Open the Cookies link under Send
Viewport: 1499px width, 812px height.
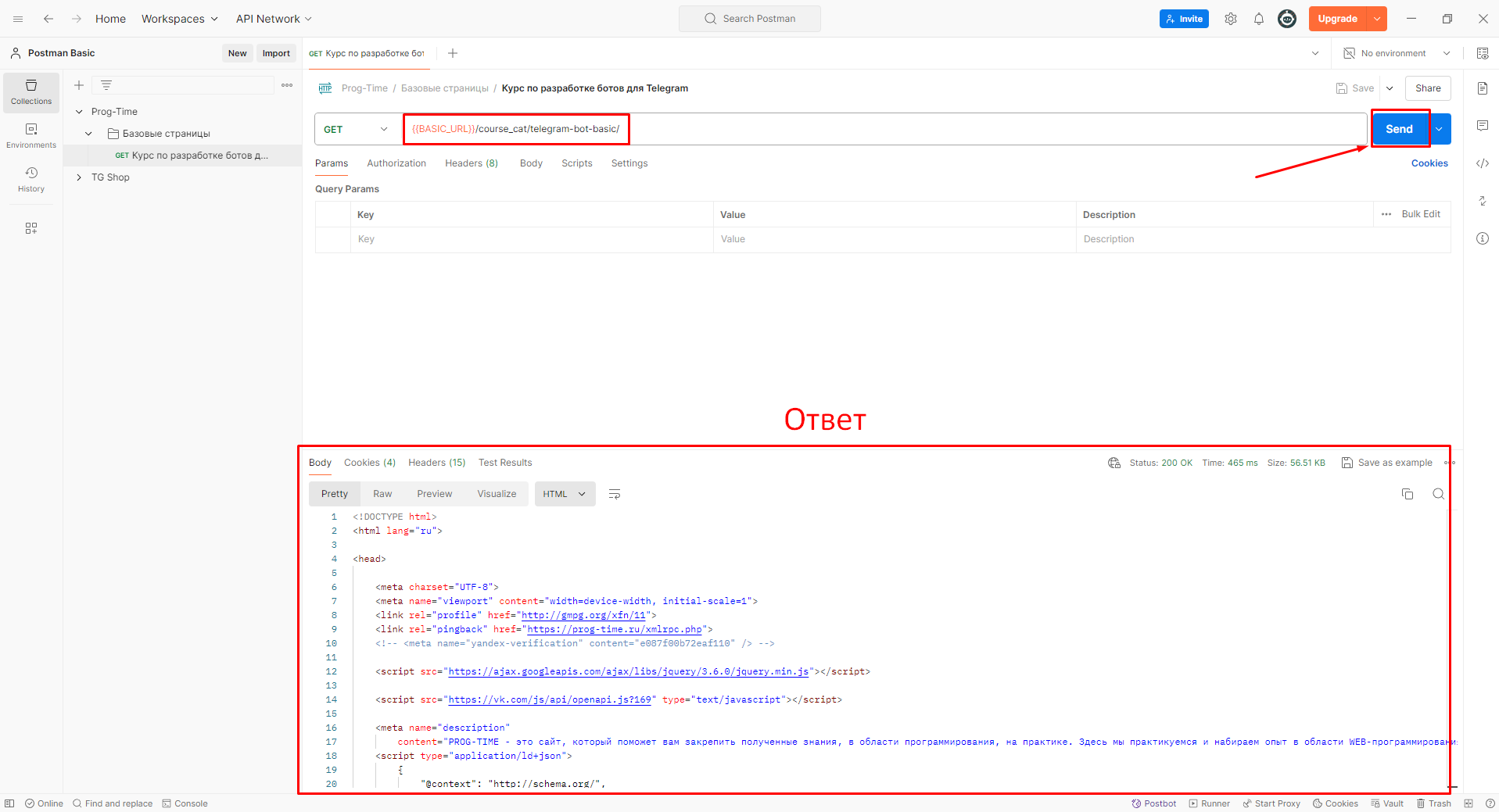click(x=1429, y=163)
